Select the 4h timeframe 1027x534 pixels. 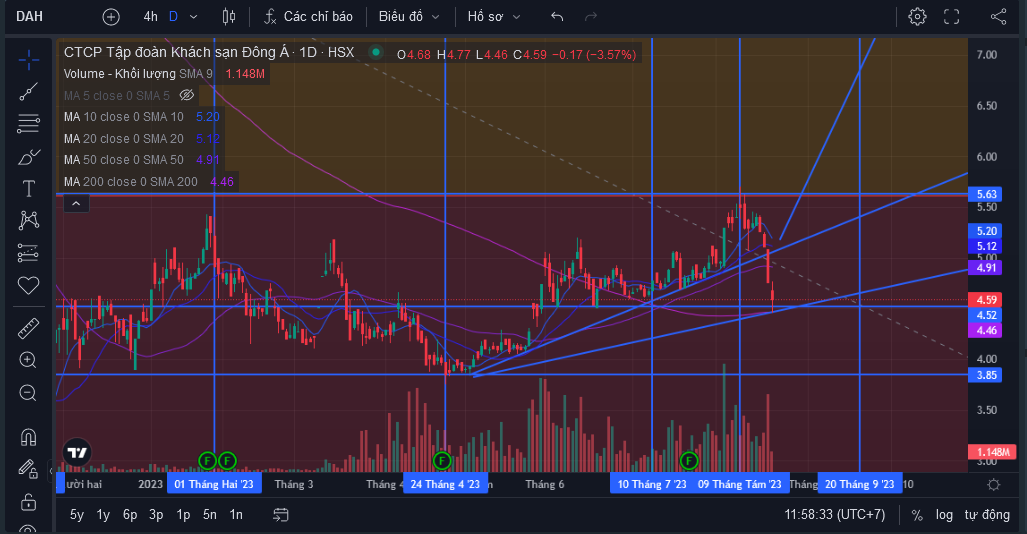click(151, 16)
